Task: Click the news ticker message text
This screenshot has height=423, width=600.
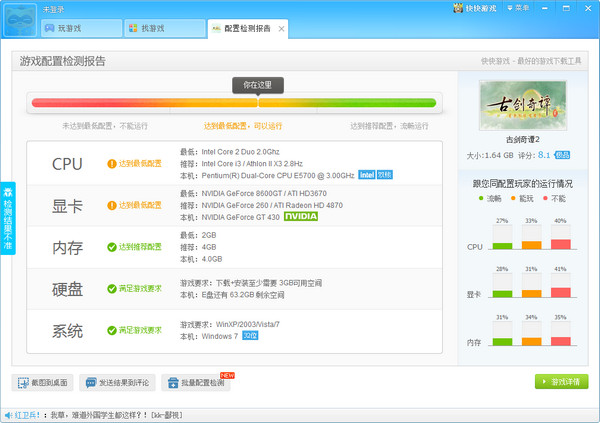Action: [116, 415]
